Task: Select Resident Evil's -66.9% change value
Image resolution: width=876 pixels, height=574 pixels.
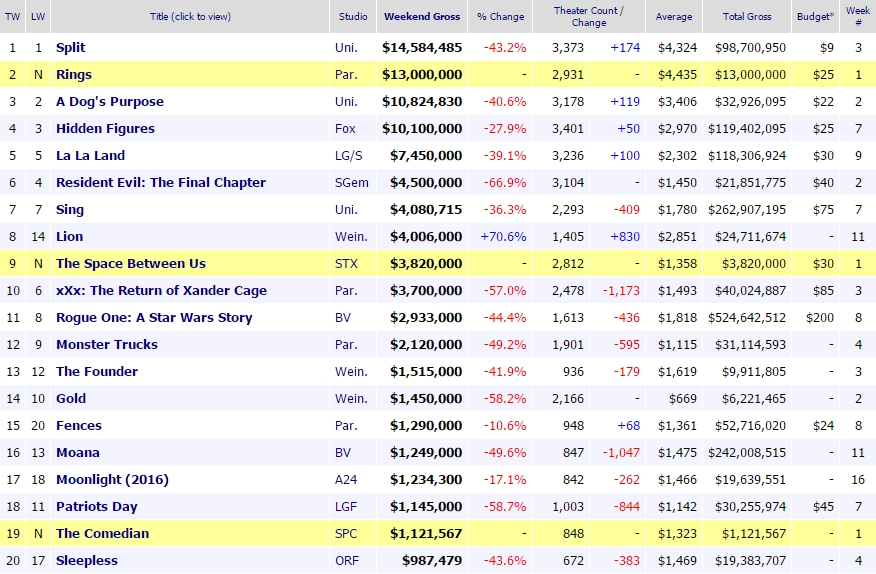Action: click(504, 182)
